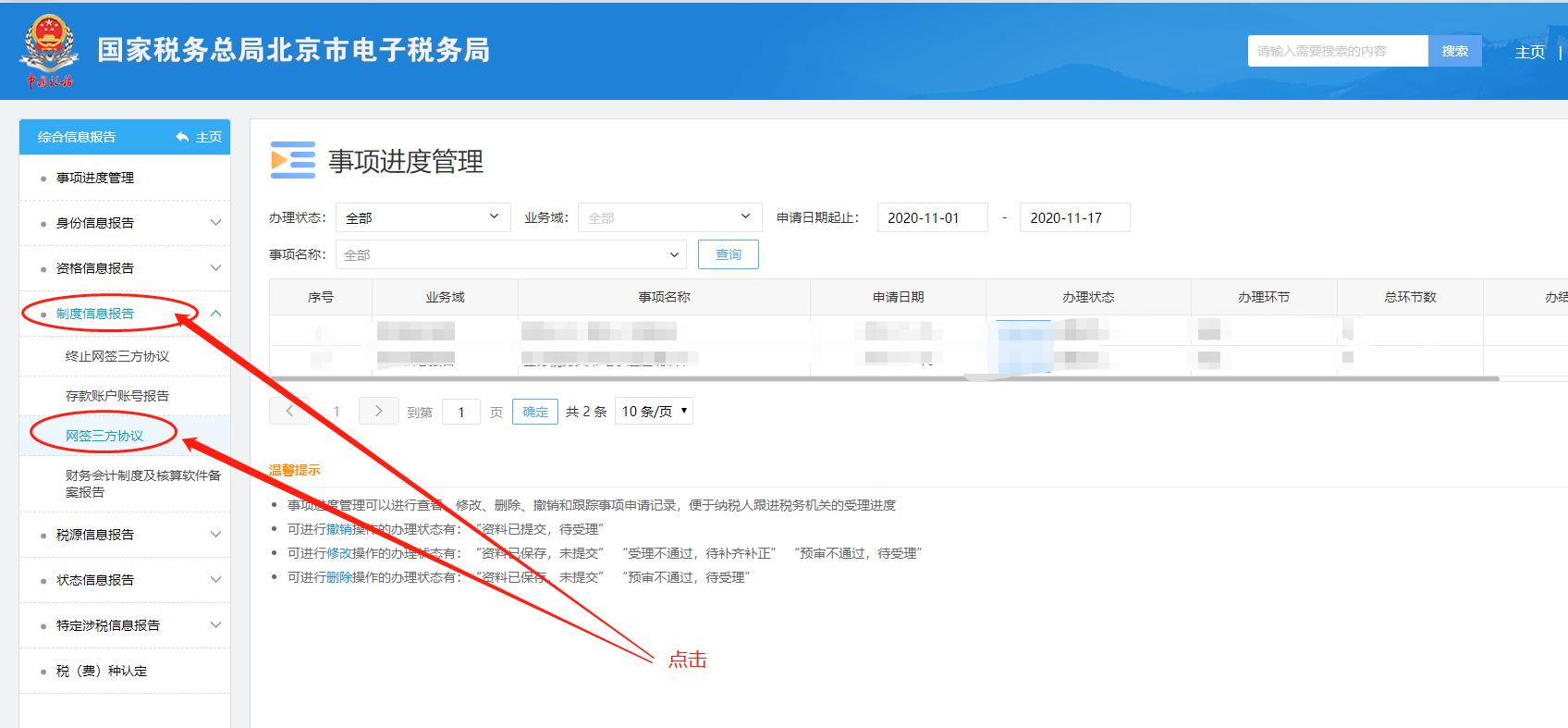Click the 搜索 button in header
Image resolution: width=1568 pixels, height=728 pixels.
pos(1454,51)
